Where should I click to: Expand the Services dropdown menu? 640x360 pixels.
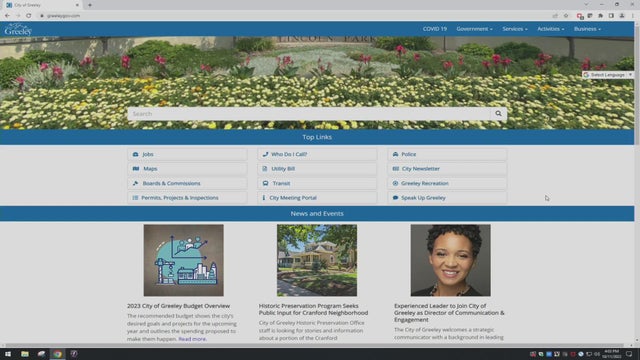pos(515,29)
